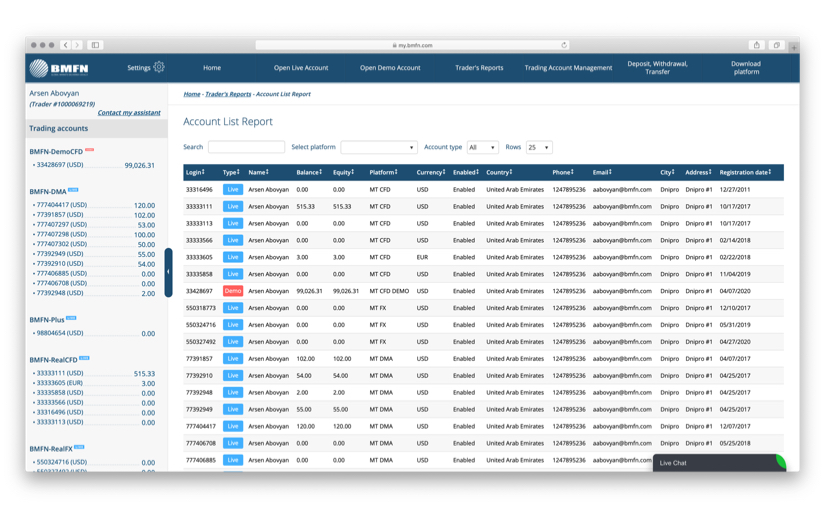Click login cell 550327492
The width and height of the screenshot is (825, 525).
point(200,342)
